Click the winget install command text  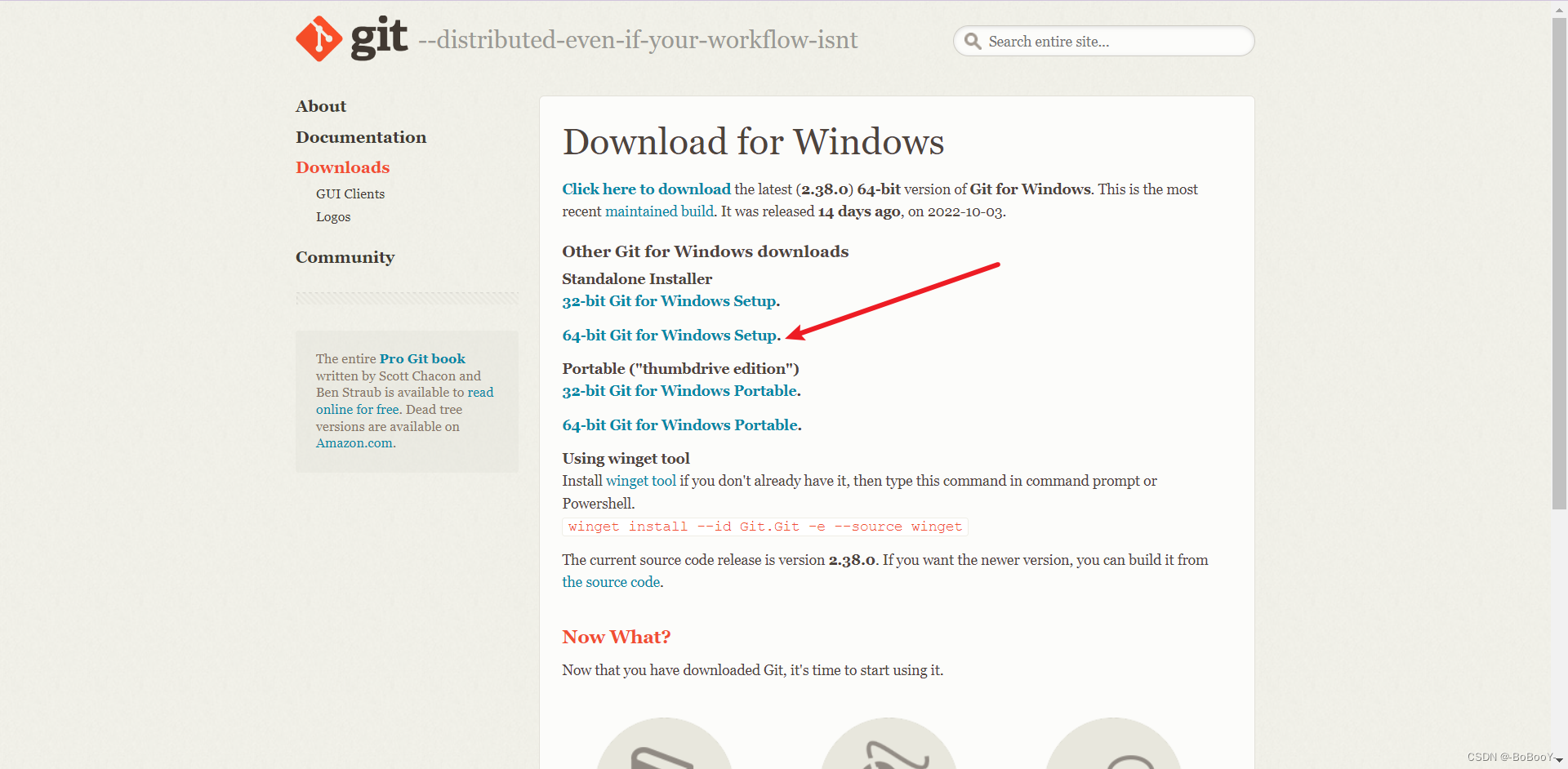(765, 527)
